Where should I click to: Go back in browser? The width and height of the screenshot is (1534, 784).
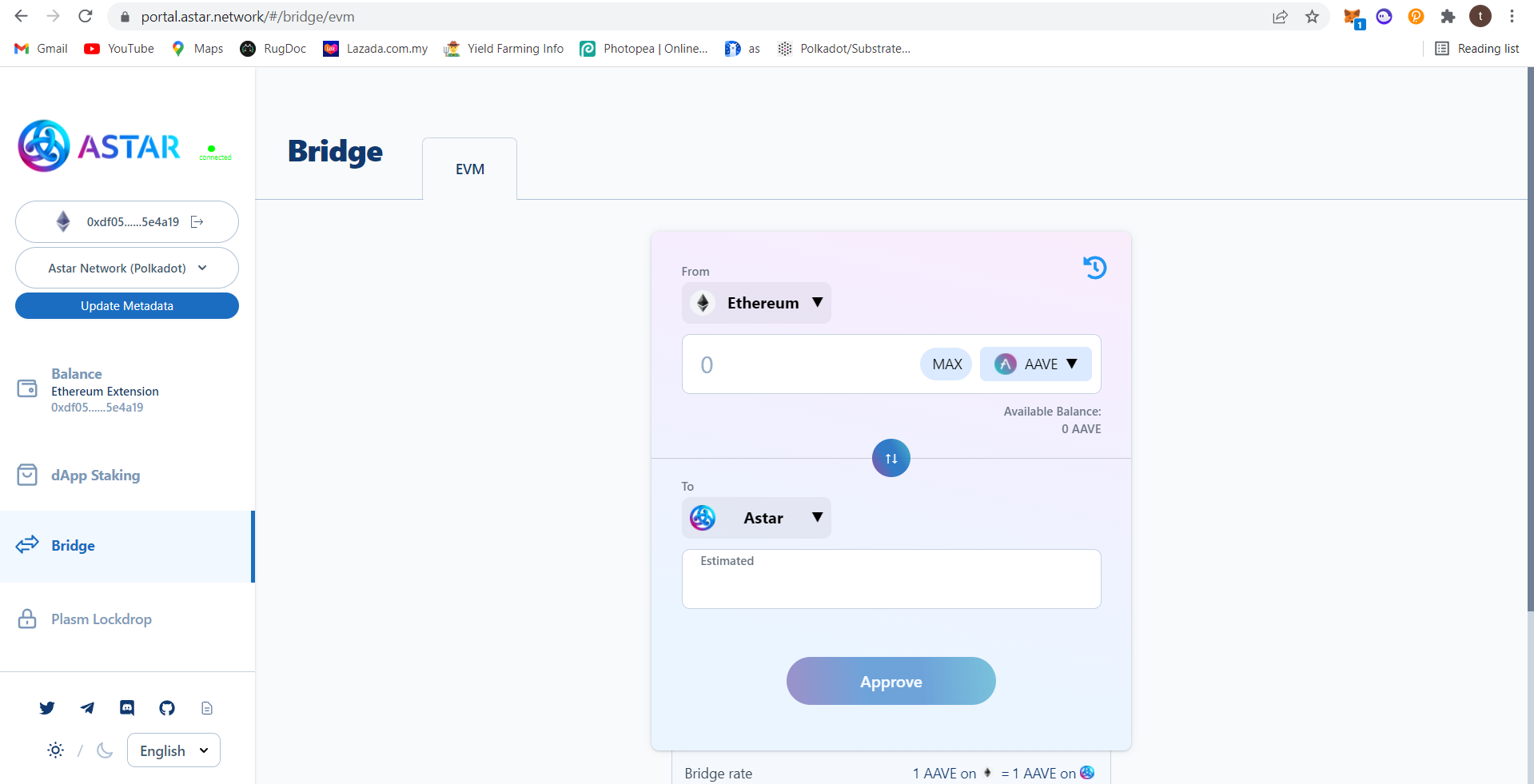pos(22,16)
